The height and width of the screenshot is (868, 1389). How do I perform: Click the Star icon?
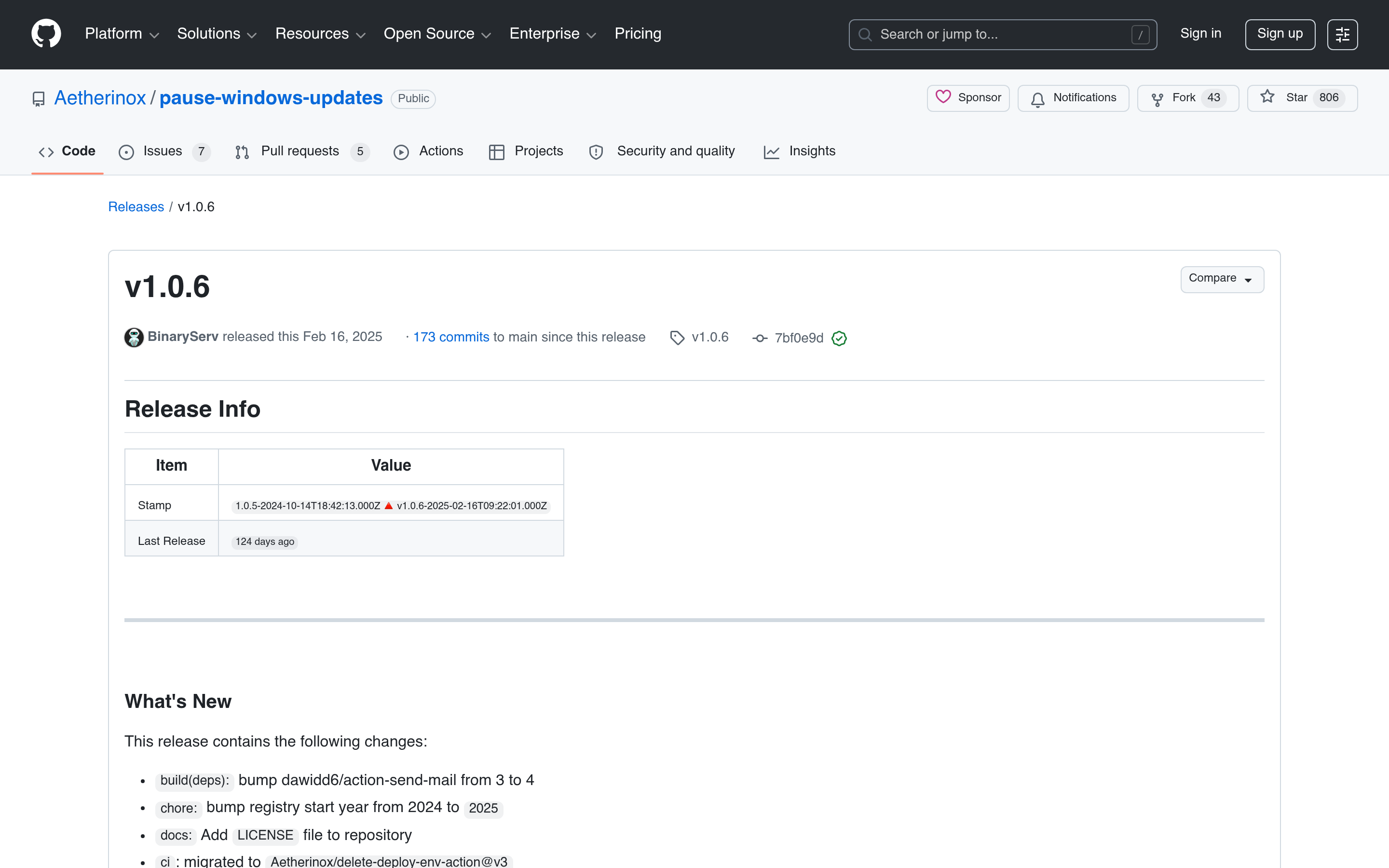click(x=1267, y=97)
